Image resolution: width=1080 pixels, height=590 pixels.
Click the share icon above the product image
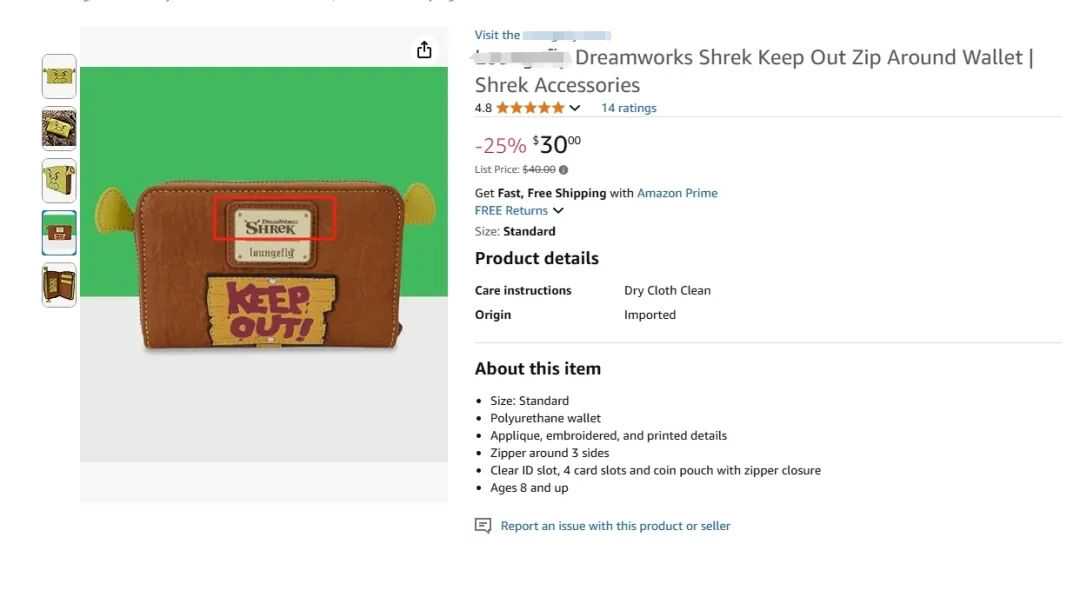pos(424,50)
